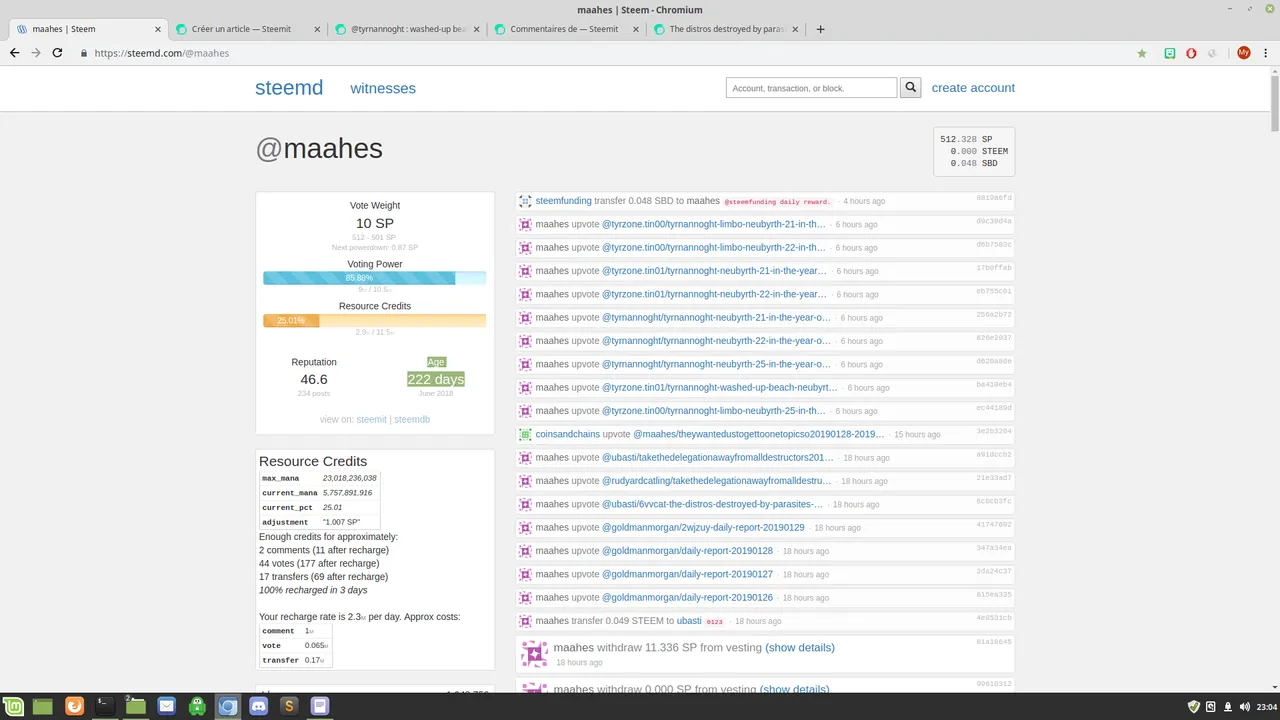Viewport: 1280px width, 720px height.
Task: Click the '512.328 SP' balance
Action: point(966,139)
